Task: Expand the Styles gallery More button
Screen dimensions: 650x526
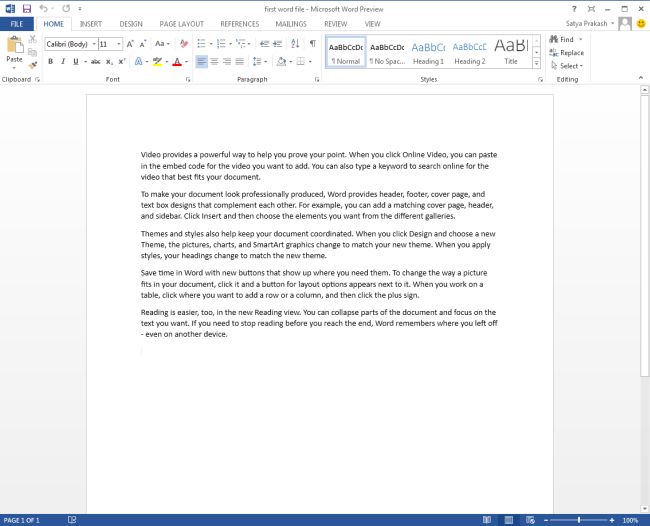Action: click(x=537, y=63)
